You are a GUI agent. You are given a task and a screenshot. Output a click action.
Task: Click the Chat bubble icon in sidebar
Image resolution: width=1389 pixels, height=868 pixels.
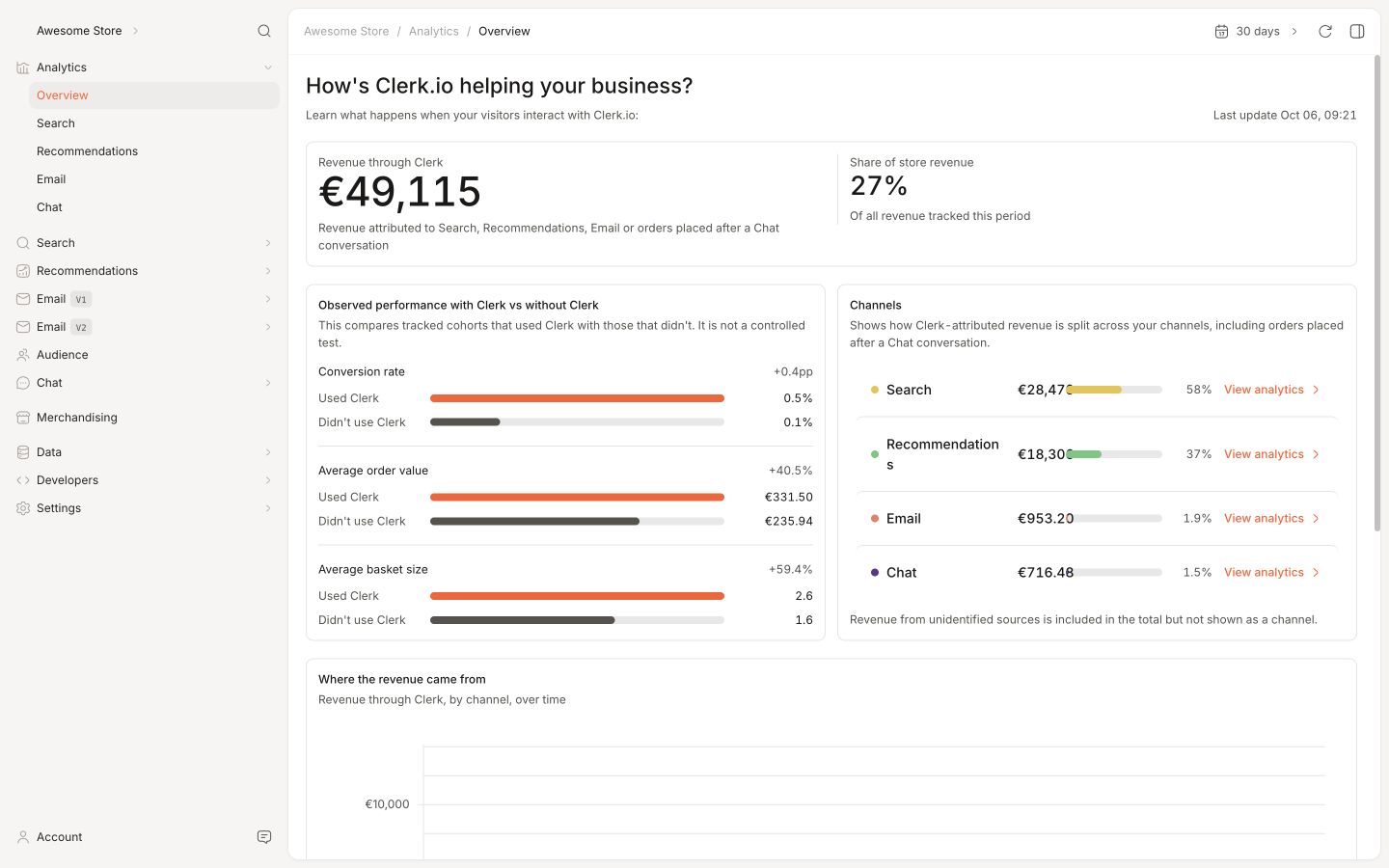click(x=23, y=383)
